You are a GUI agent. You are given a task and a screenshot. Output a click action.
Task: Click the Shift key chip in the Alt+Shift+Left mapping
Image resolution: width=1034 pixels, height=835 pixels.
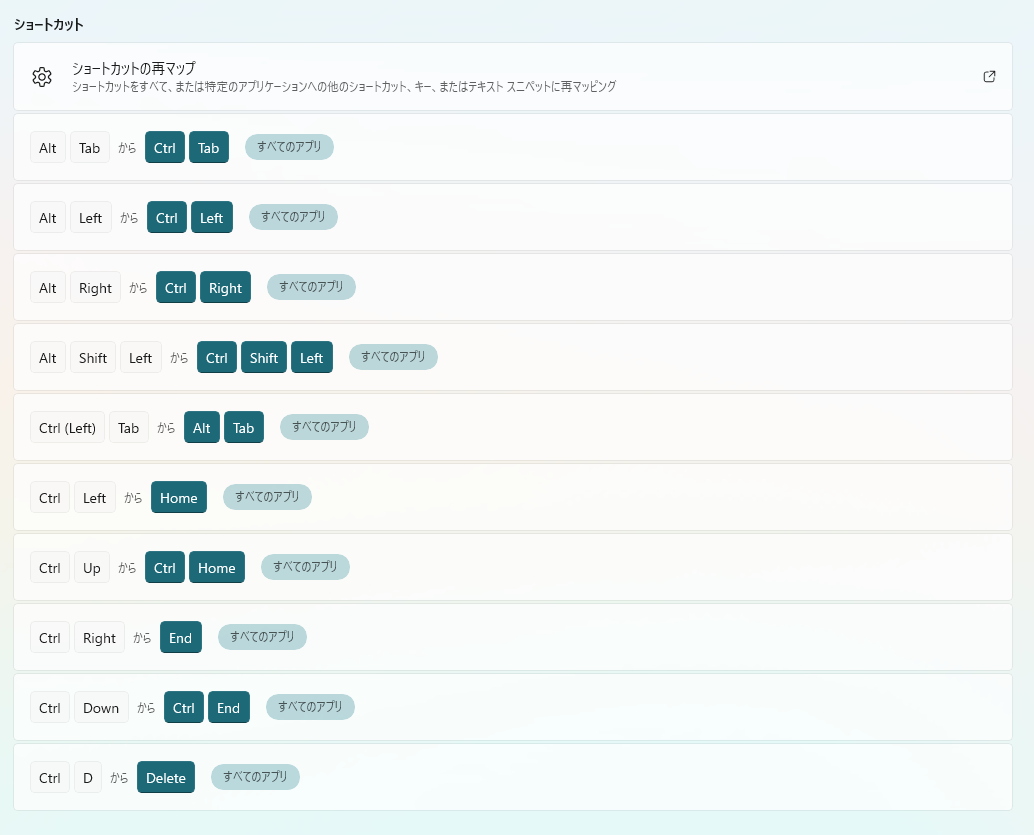(263, 357)
